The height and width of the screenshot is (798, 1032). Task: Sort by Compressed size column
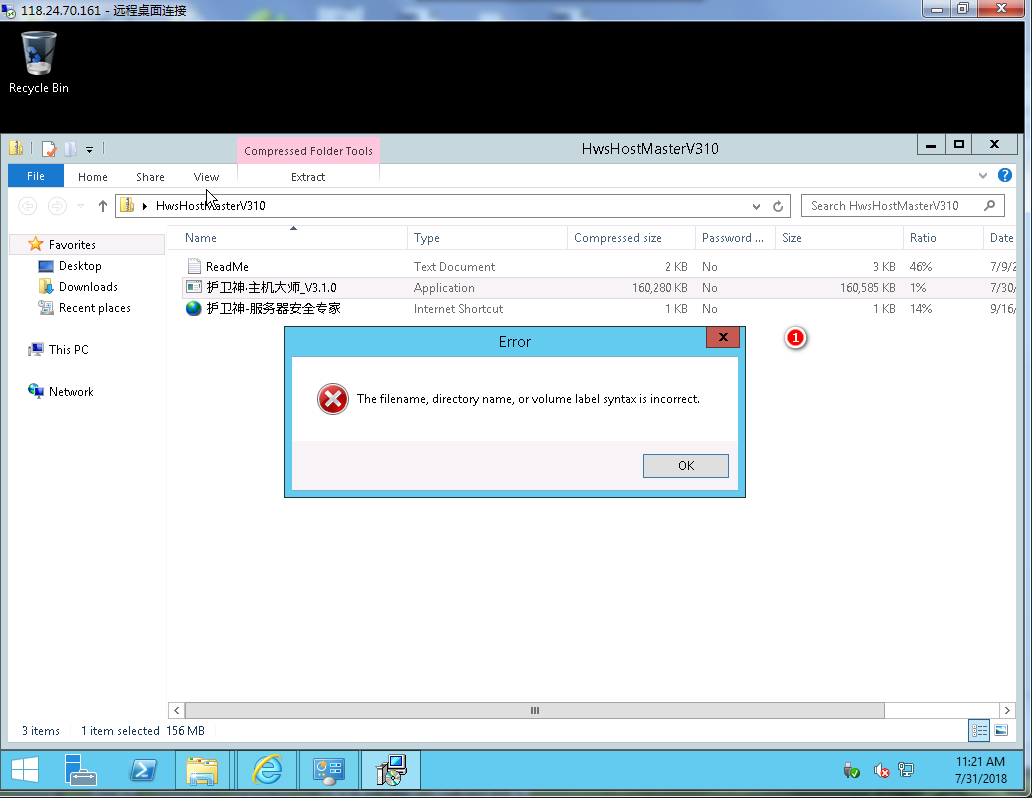pyautogui.click(x=618, y=238)
